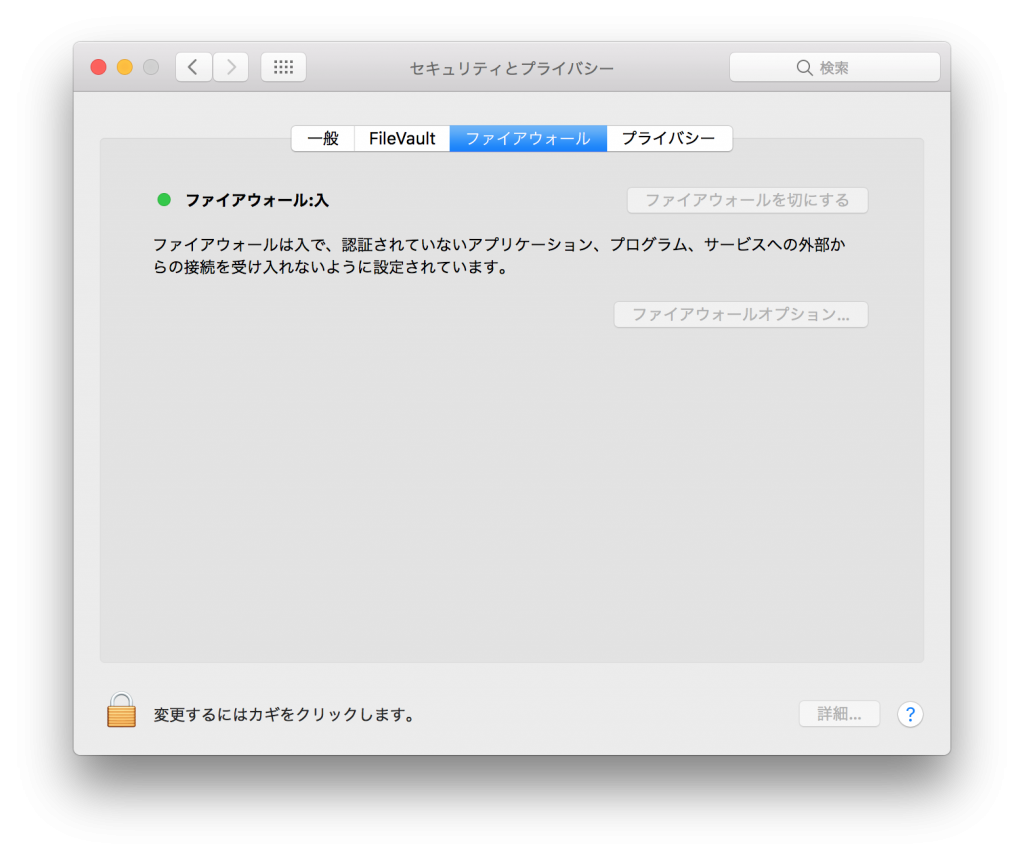
Task: Click 変更するにはカギをクリックします text
Action: pyautogui.click(x=284, y=715)
